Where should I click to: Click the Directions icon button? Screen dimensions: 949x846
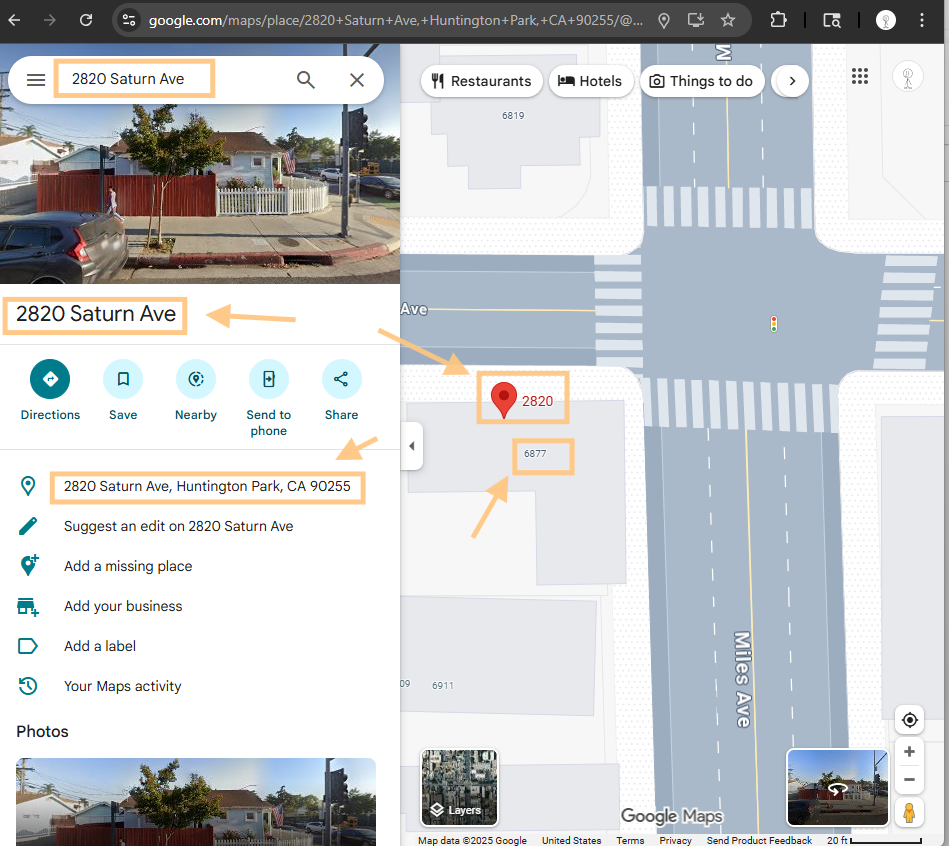[50, 379]
